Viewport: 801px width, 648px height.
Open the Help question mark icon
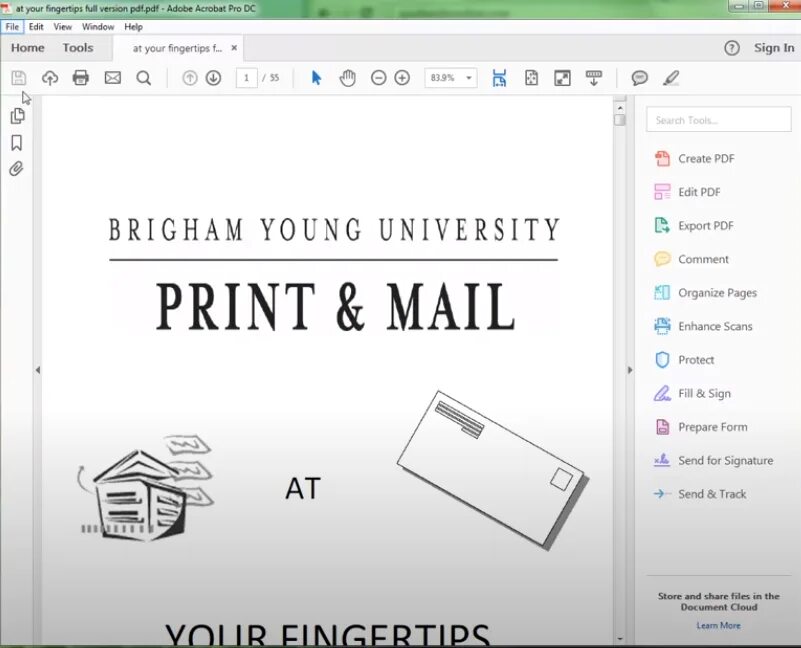(732, 48)
